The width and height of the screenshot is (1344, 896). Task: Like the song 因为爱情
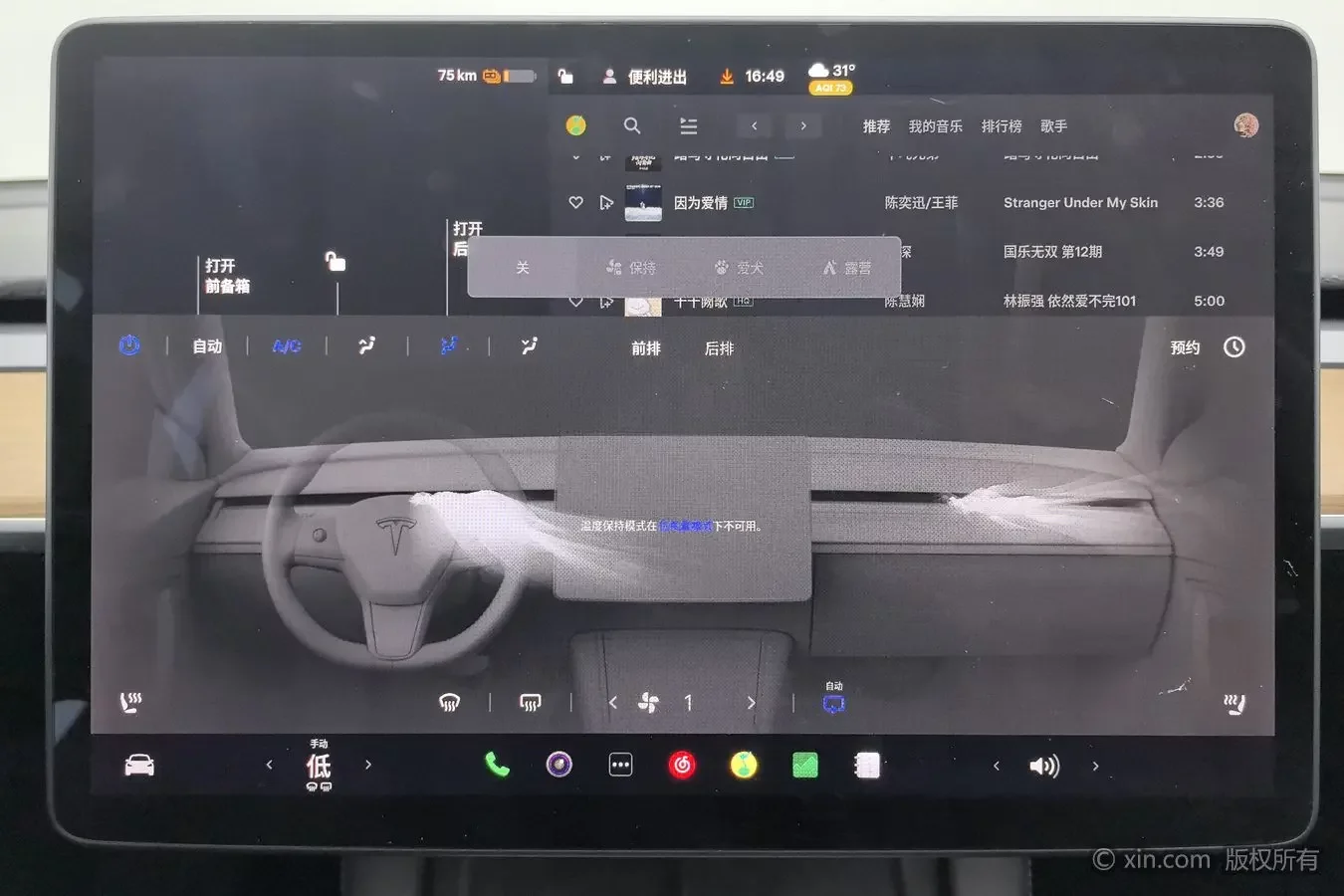pyautogui.click(x=575, y=202)
